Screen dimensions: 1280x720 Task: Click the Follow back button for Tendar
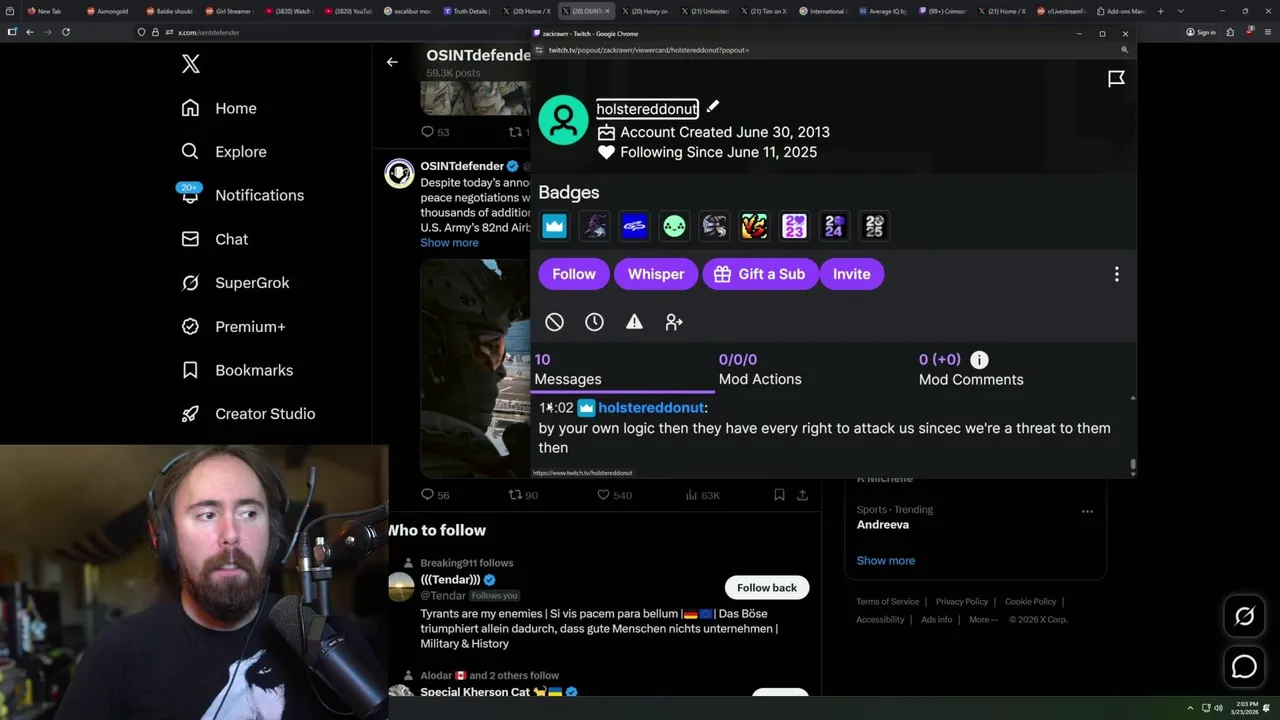click(x=767, y=588)
